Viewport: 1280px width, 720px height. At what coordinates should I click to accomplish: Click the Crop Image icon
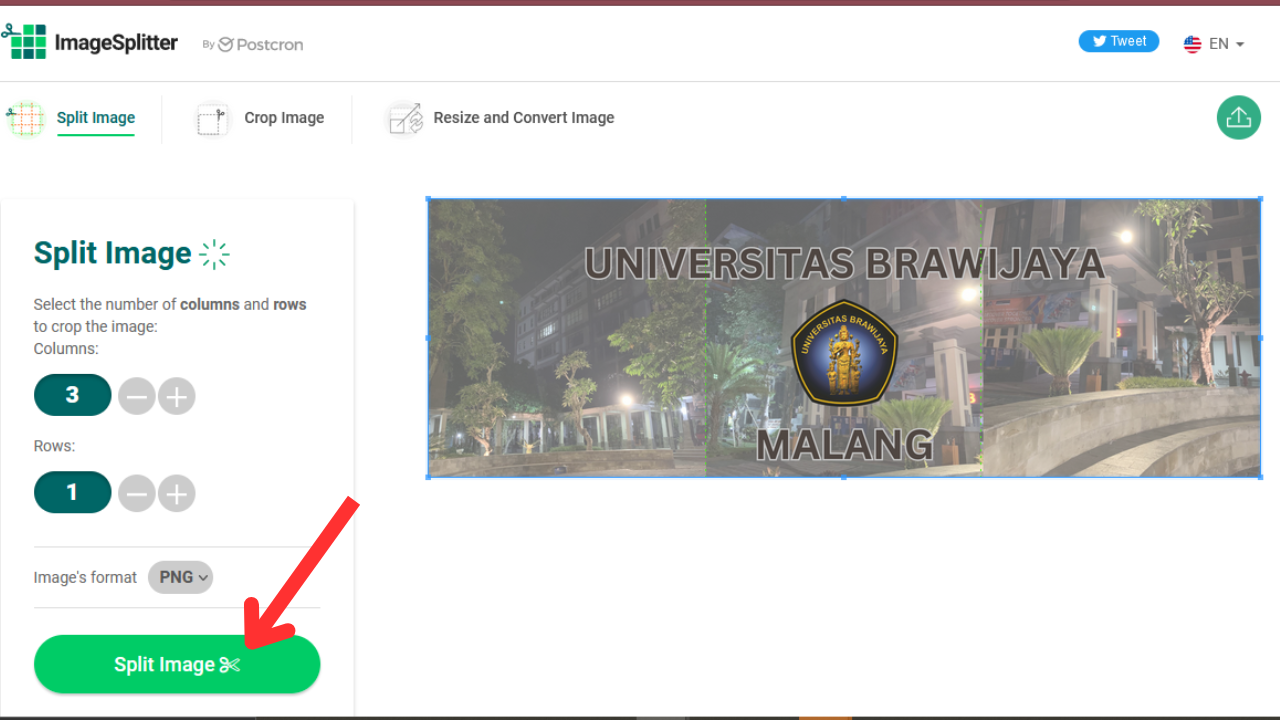coord(212,119)
